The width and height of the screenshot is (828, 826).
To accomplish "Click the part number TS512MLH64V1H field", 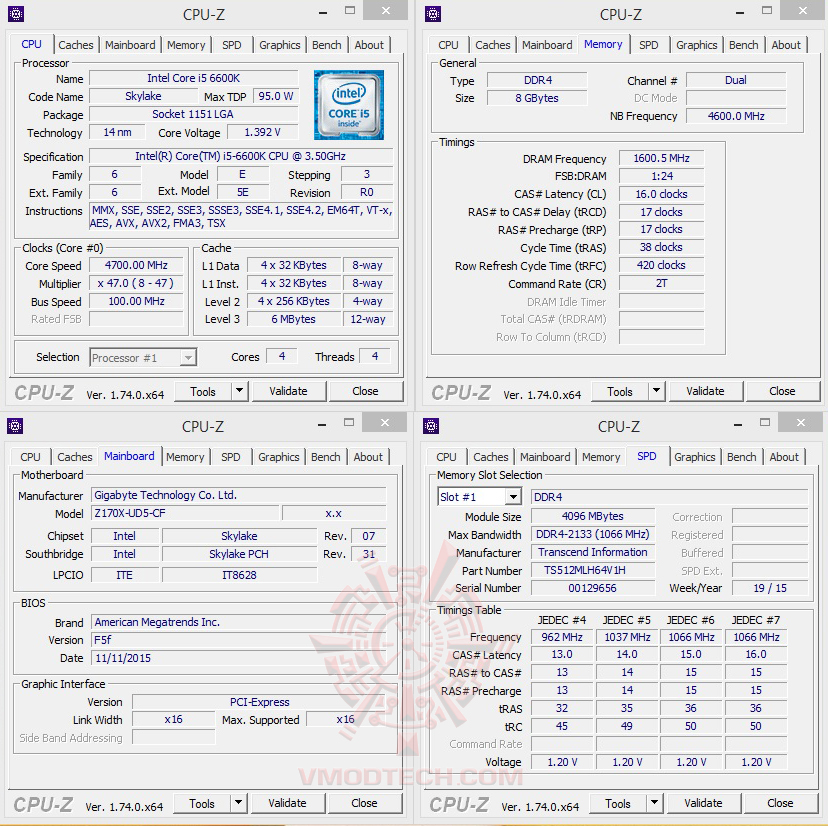I will point(592,570).
